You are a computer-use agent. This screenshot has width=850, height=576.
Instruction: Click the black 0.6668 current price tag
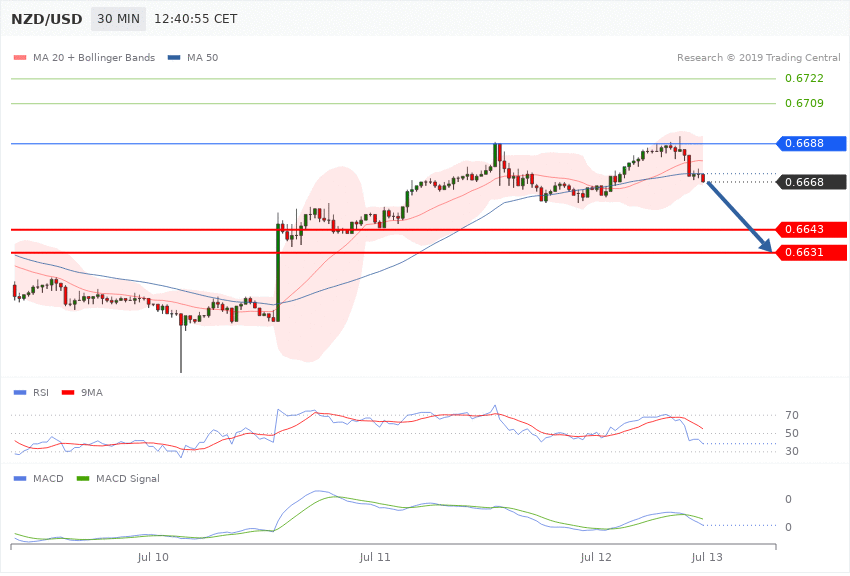point(811,182)
